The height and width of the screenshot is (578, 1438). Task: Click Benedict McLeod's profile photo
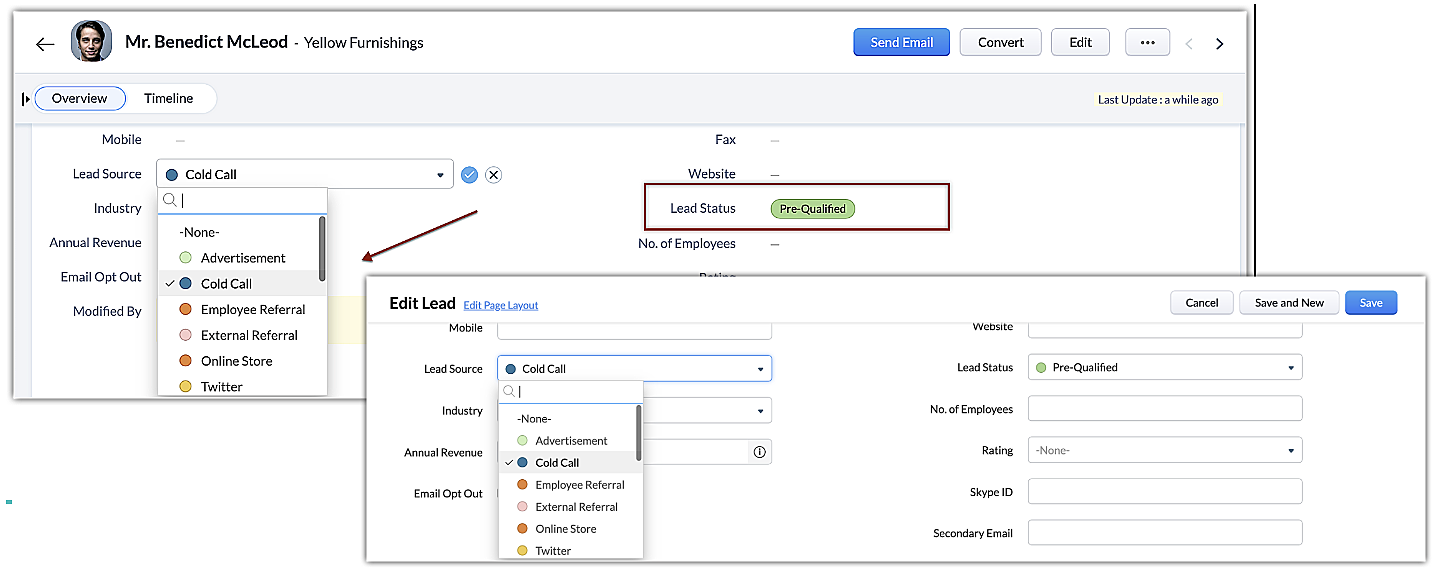click(x=91, y=42)
